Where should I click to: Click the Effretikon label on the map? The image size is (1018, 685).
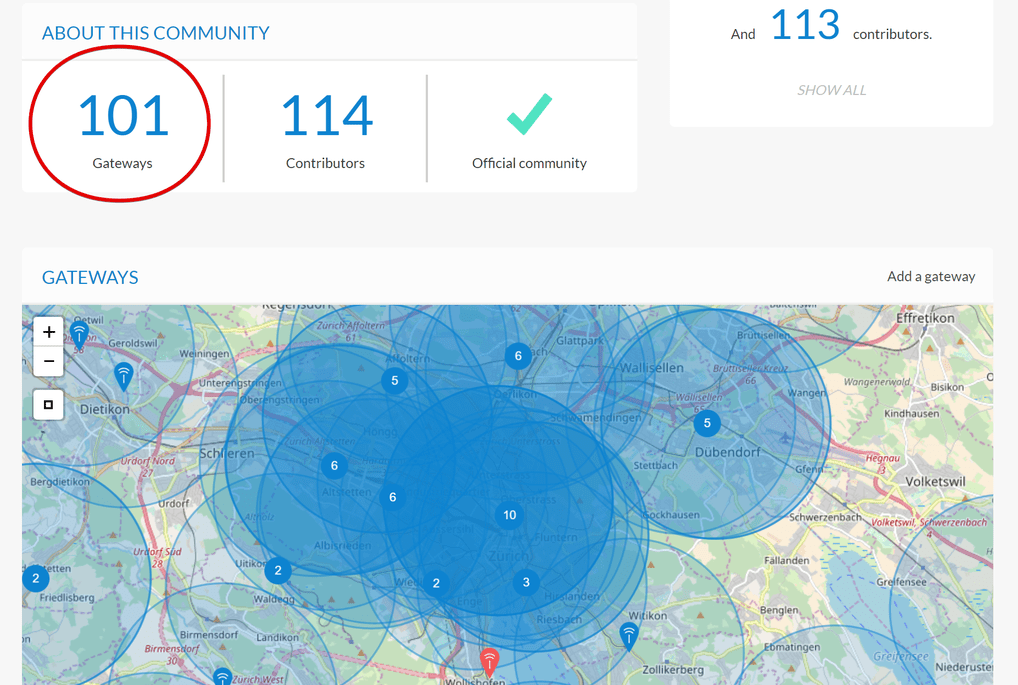[925, 318]
